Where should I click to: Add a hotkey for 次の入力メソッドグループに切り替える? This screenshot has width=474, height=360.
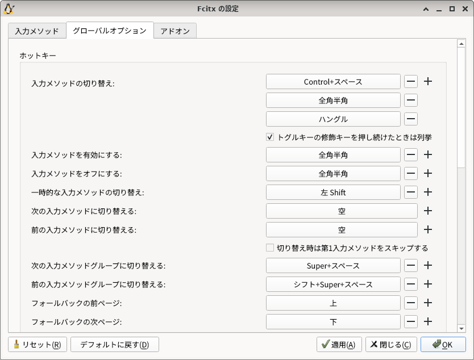coord(428,265)
